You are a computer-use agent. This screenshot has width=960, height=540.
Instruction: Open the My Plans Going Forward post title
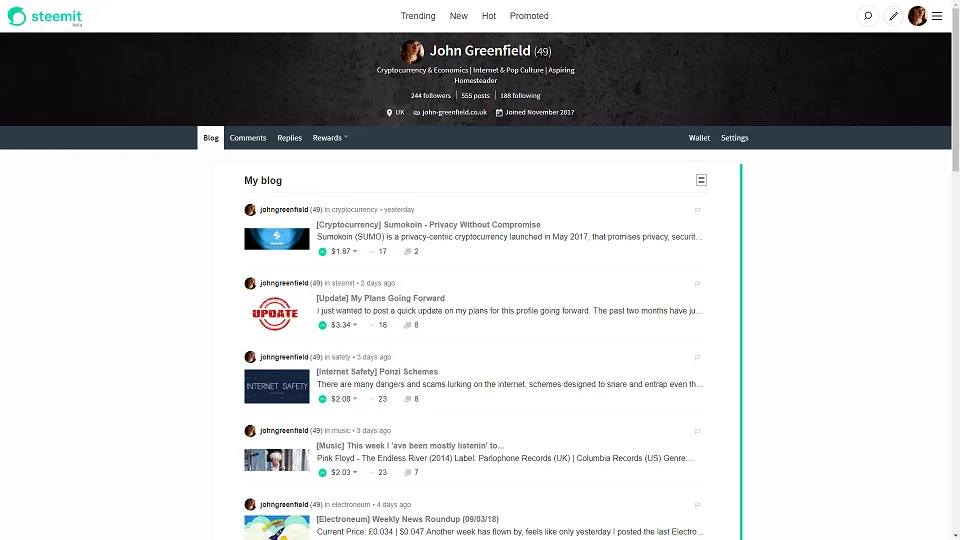380,298
